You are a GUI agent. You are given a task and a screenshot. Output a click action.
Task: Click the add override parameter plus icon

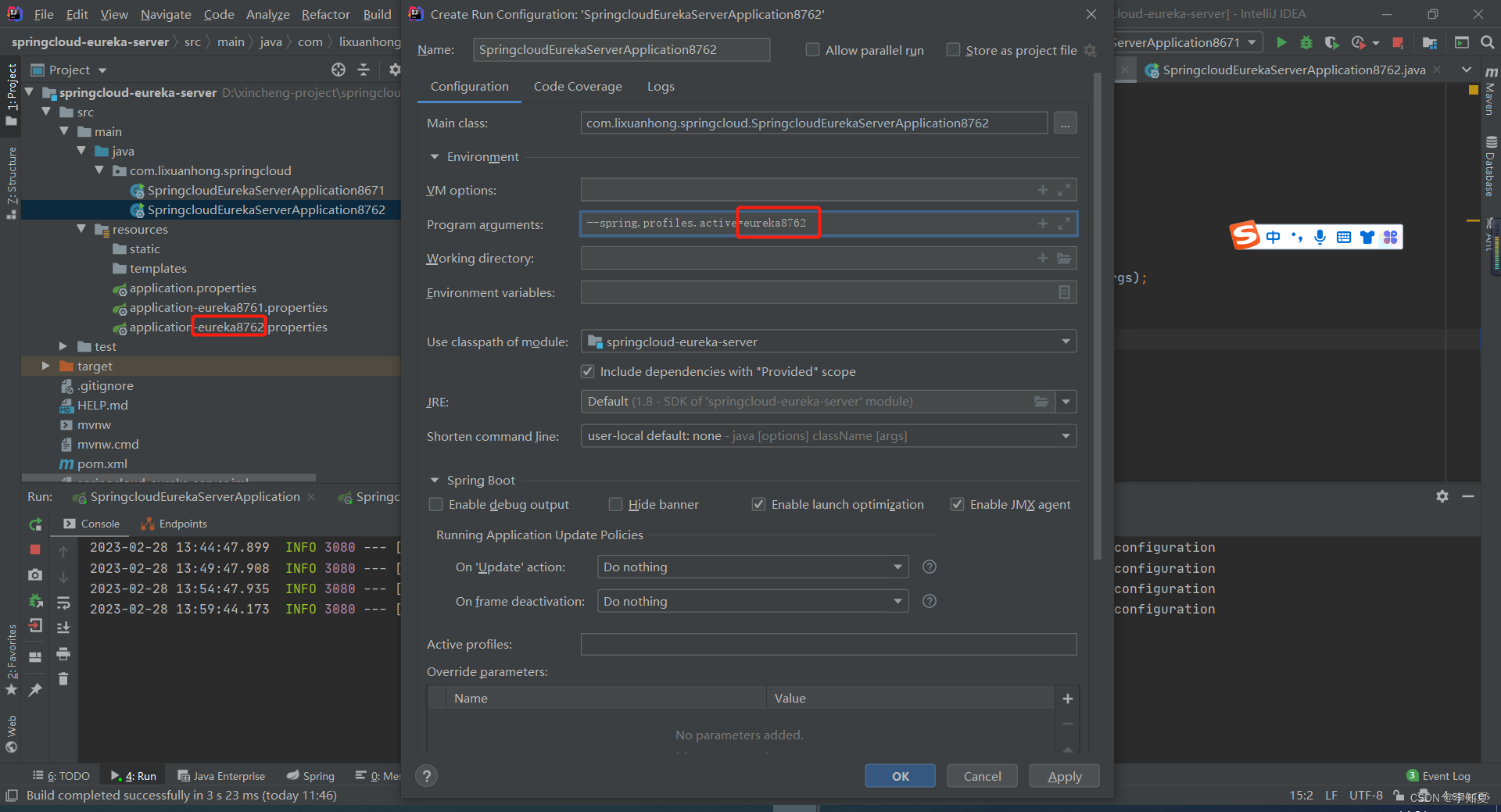tap(1067, 699)
